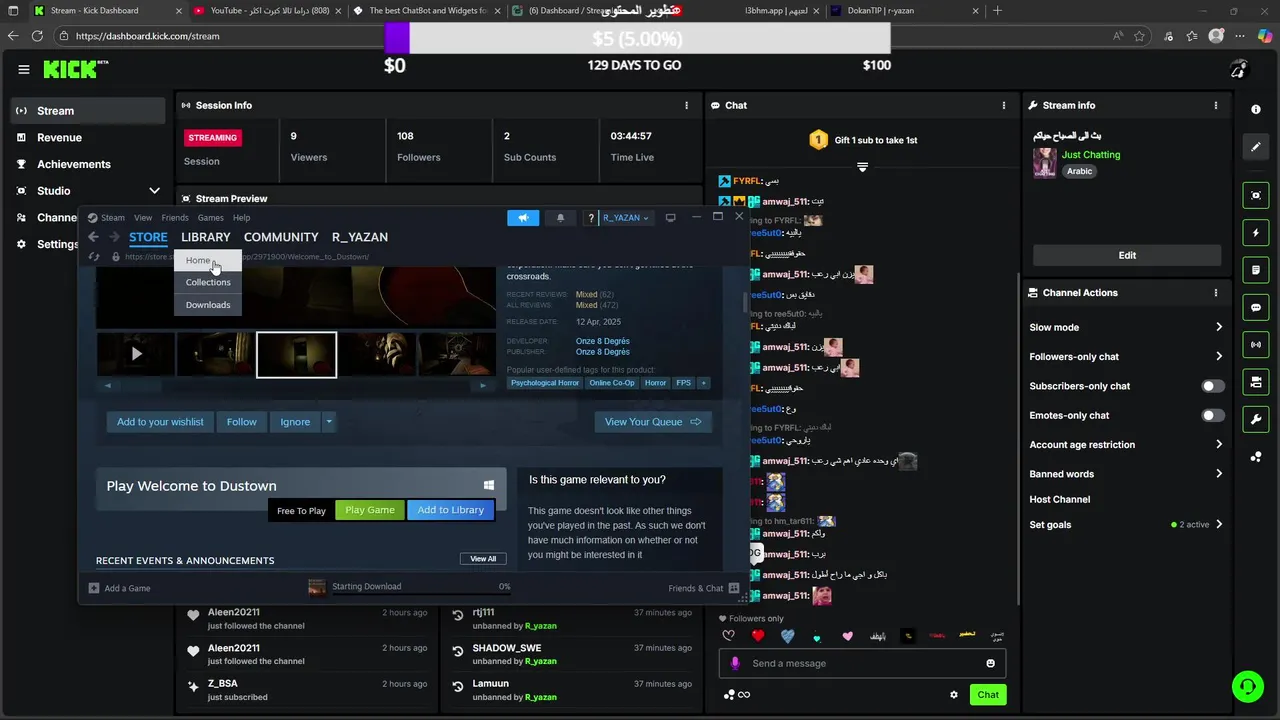Open chat settings gear beside Chat button
This screenshot has width=1280, height=720.
pos(953,694)
